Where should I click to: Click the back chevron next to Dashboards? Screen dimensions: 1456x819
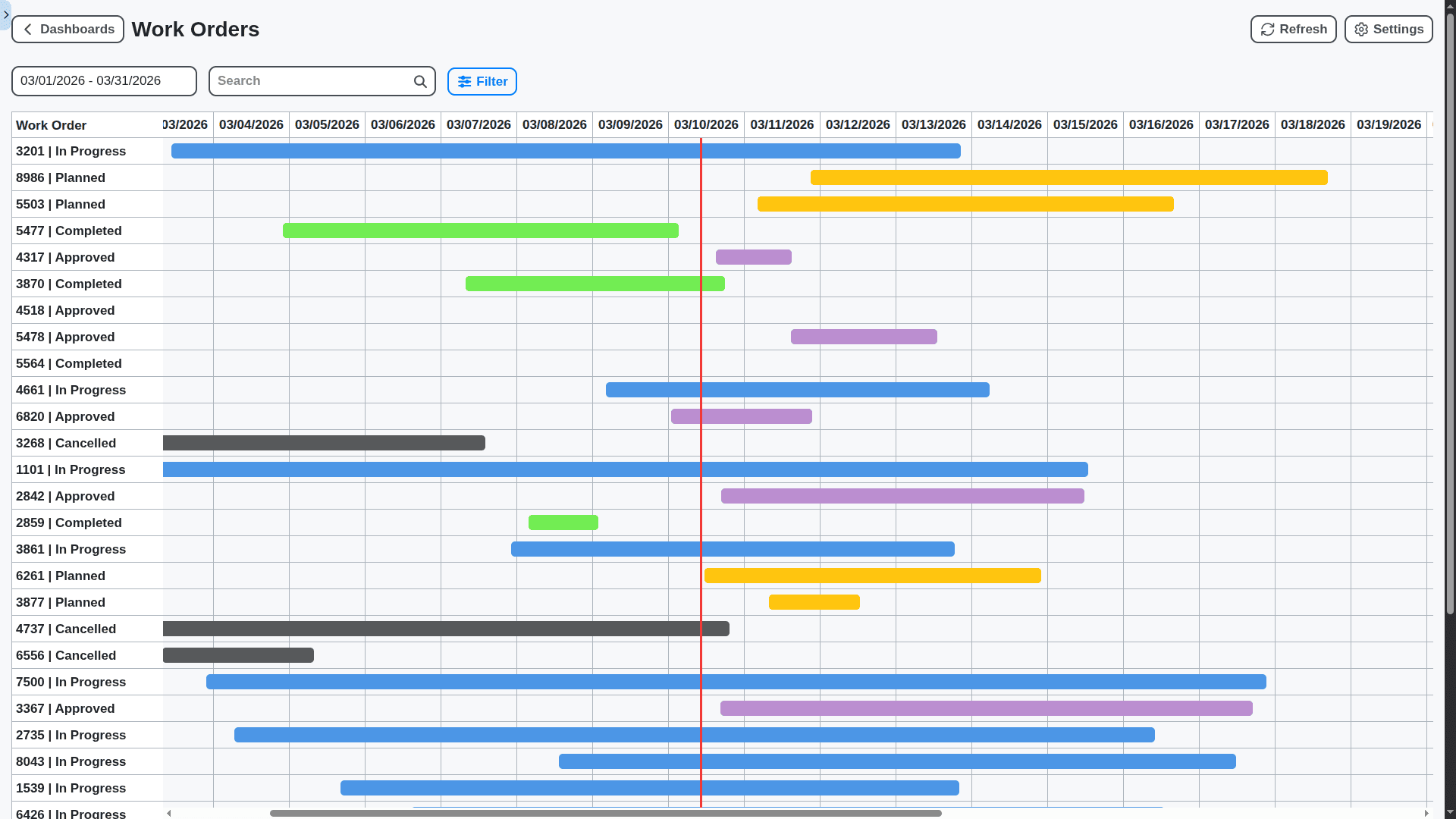point(27,29)
